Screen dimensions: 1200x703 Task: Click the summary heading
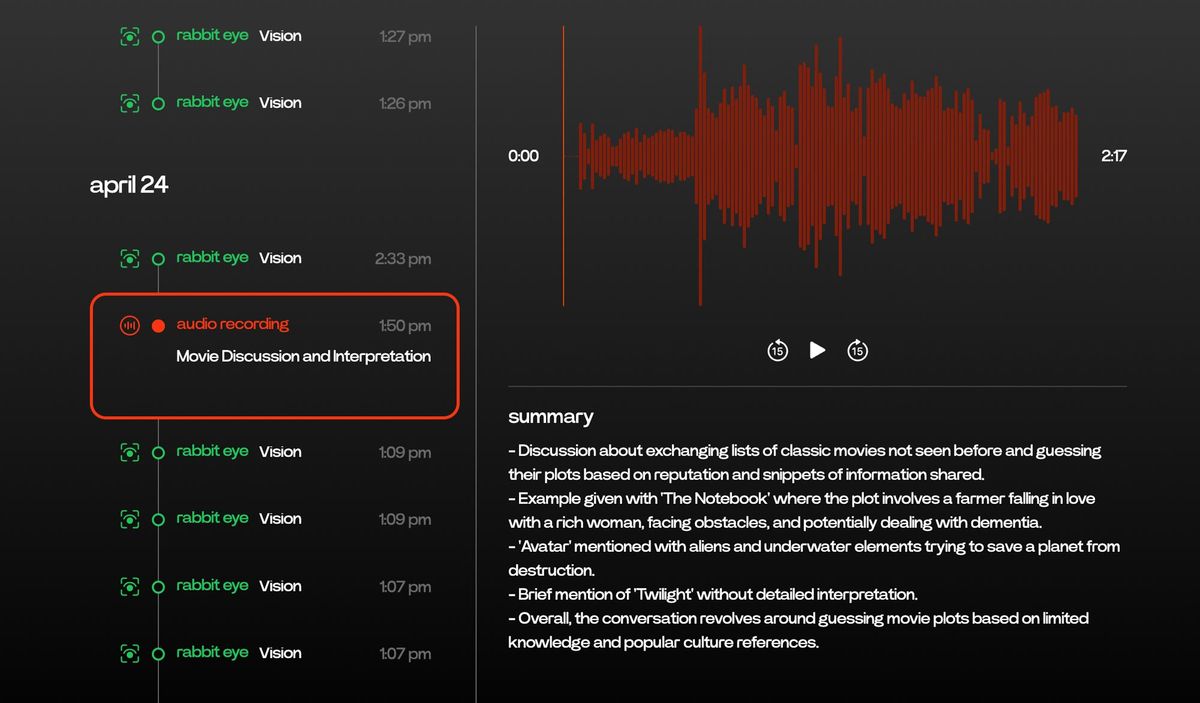550,417
